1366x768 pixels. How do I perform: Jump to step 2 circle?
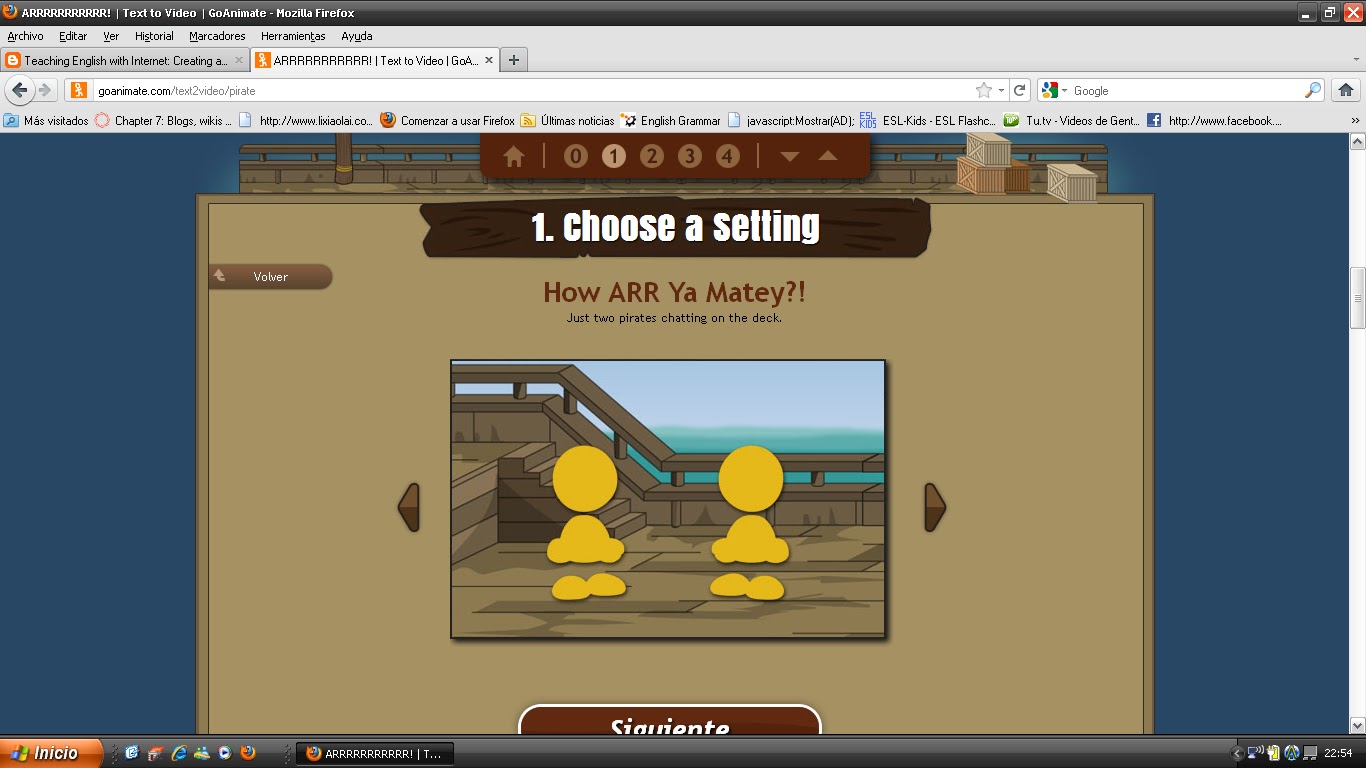pyautogui.click(x=651, y=156)
